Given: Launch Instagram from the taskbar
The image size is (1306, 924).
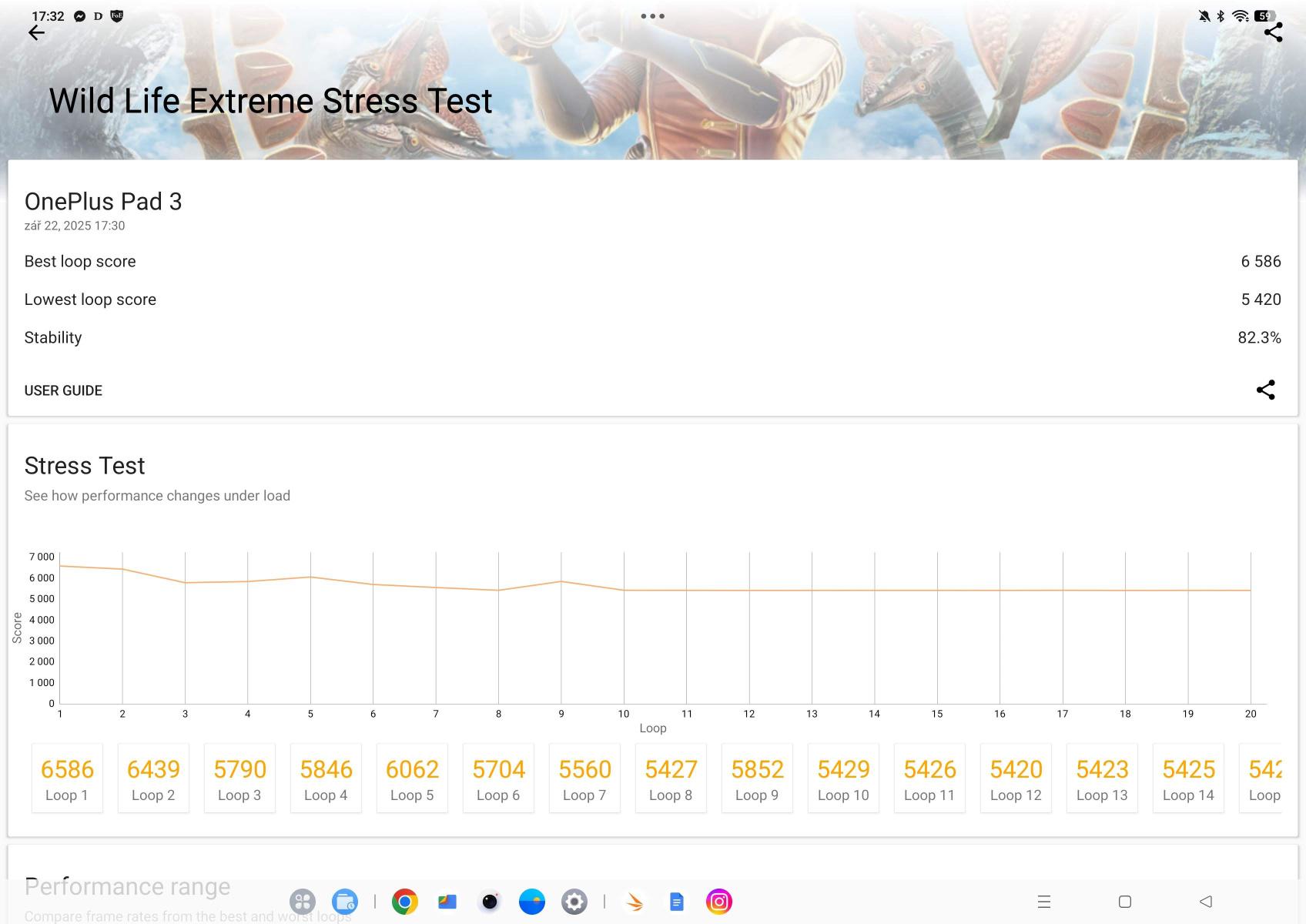Looking at the screenshot, I should (x=718, y=902).
